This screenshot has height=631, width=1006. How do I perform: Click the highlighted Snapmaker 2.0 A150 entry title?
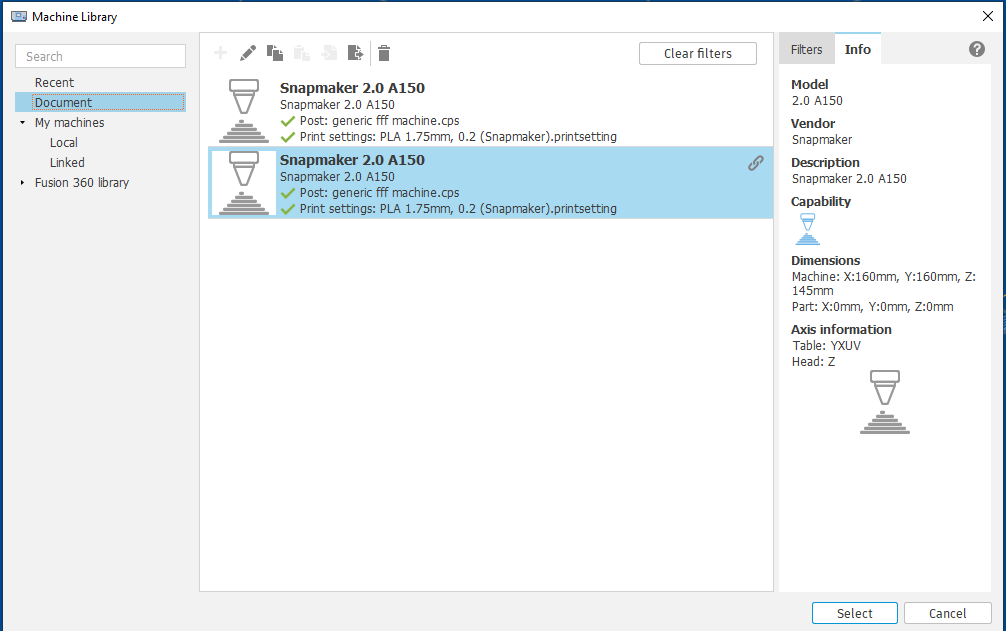[352, 160]
